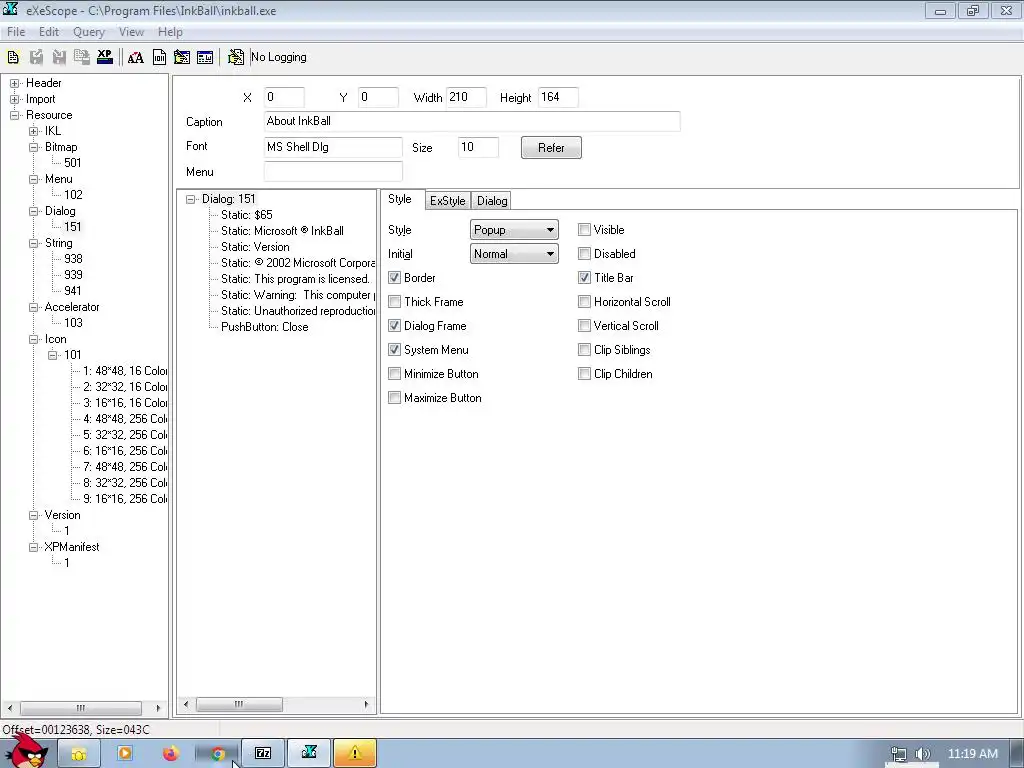Open the Help menu
Viewport: 1024px width, 768px height.
pos(170,32)
